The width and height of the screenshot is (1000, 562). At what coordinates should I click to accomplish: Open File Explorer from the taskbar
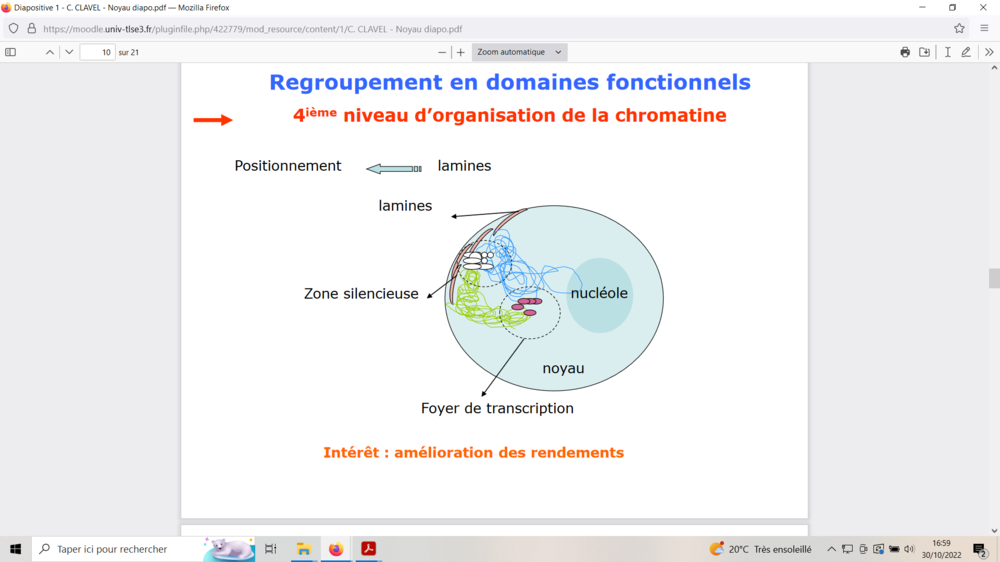tap(303, 549)
